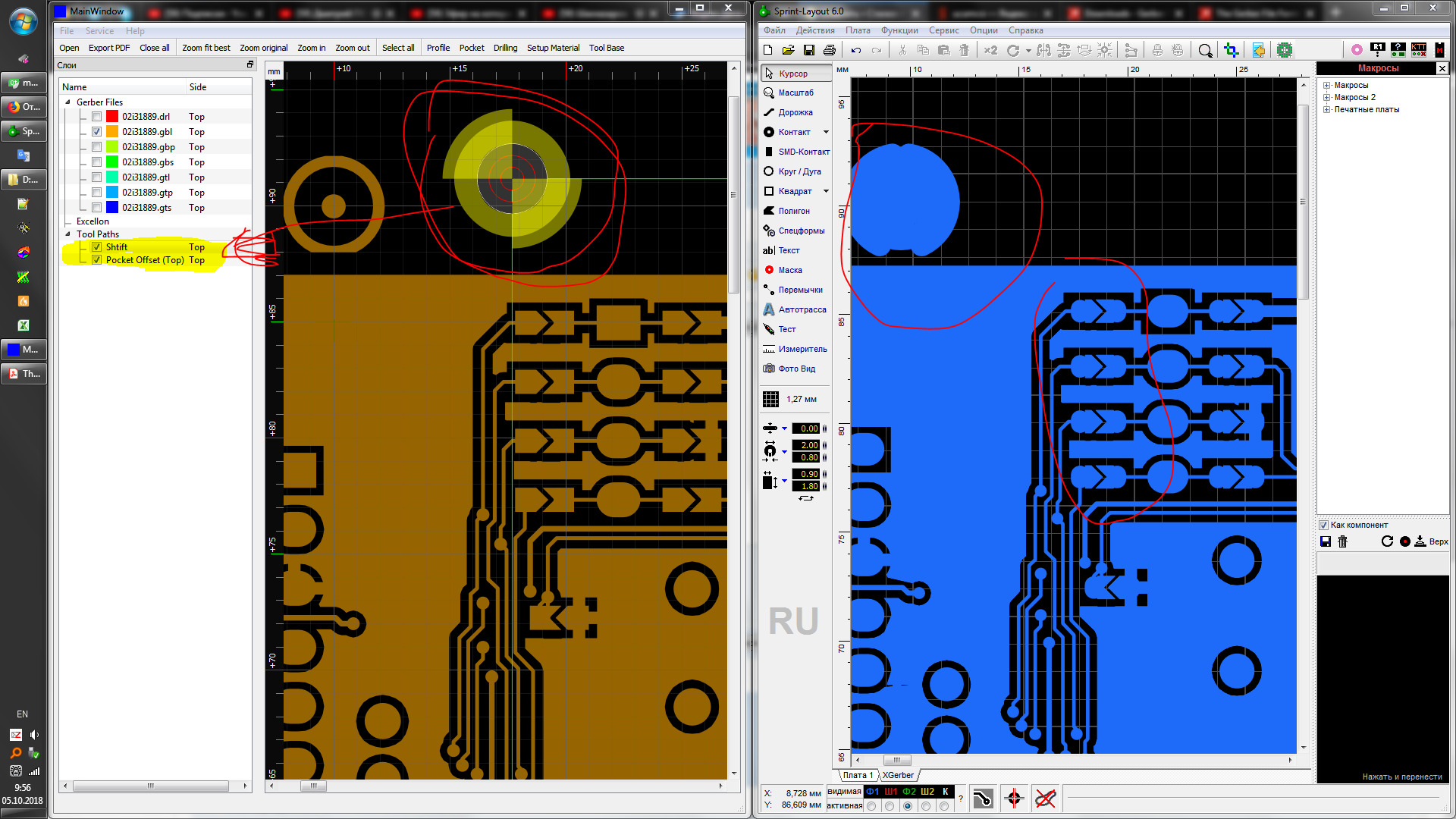The image size is (1456, 819).
Task: Expand the Печатные платы macro folder
Action: coord(1327,109)
